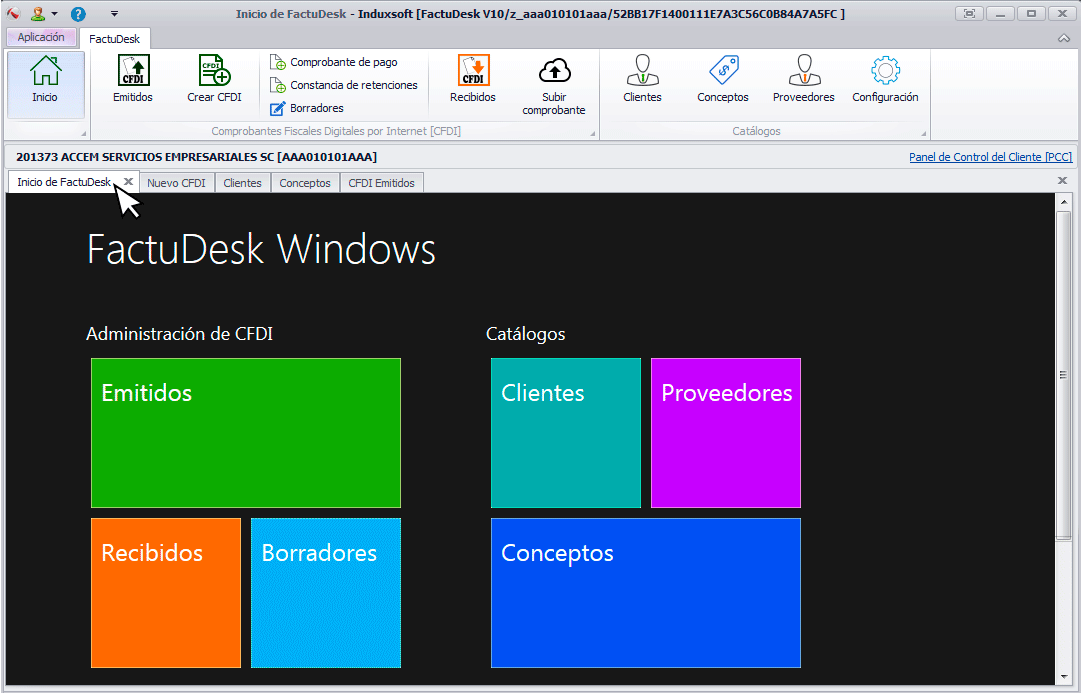
Task: Open the purple Proveedores tile
Action: point(726,433)
